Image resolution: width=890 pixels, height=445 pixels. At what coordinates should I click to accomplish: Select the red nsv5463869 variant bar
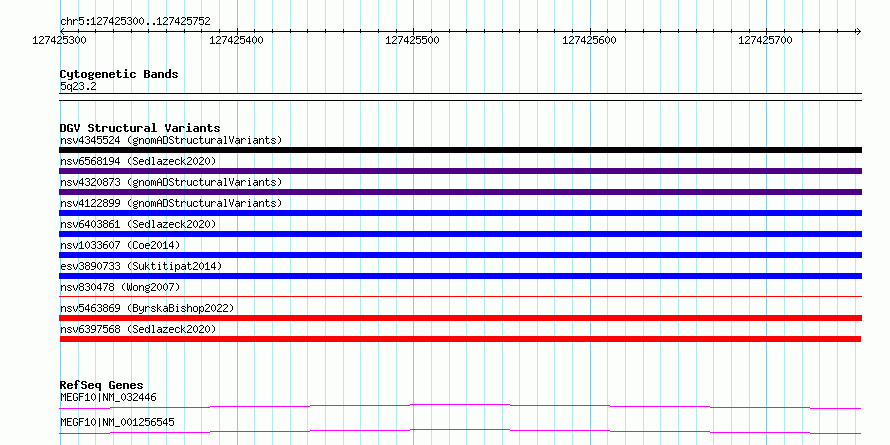point(460,318)
